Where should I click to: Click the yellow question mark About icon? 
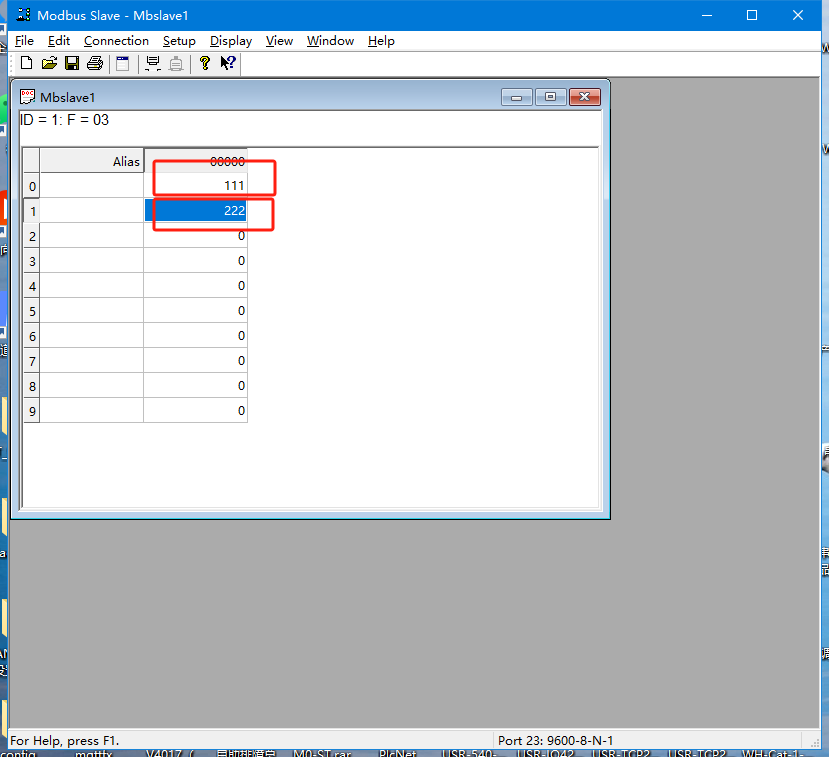click(x=205, y=63)
